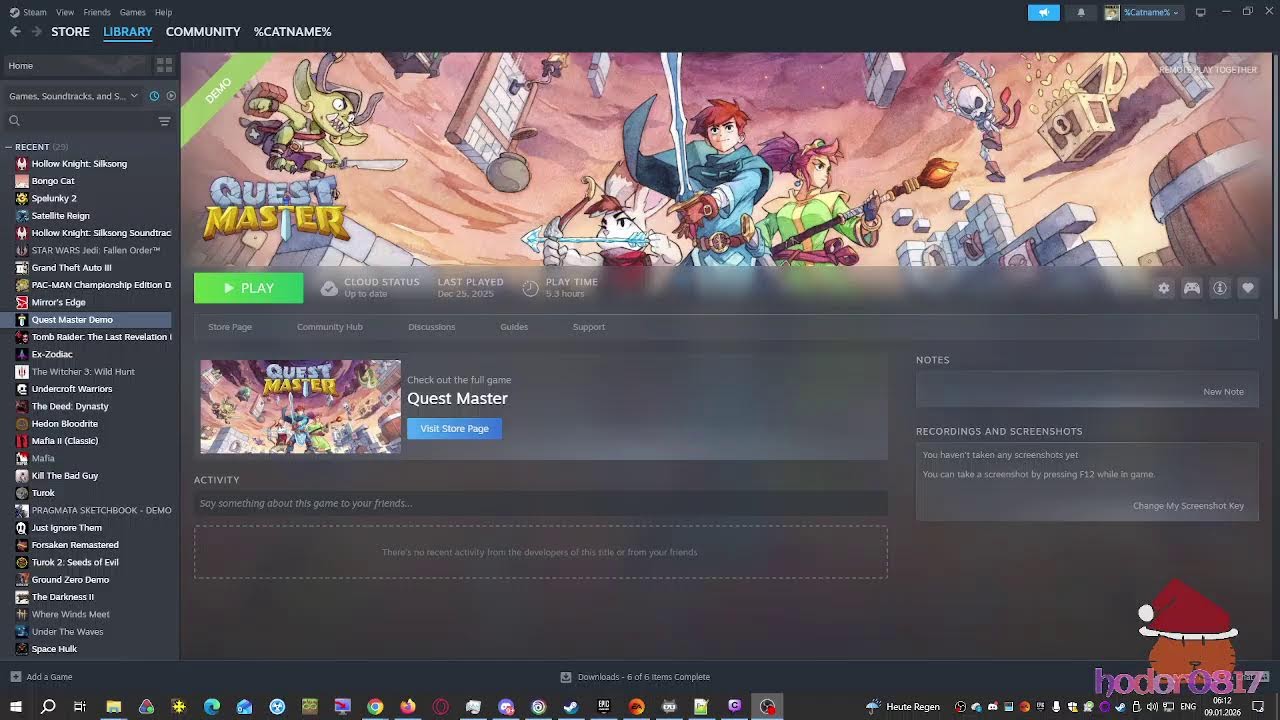Screen dimensions: 1280x720
Task: Click the cloud status checkmark icon
Action: 329,288
